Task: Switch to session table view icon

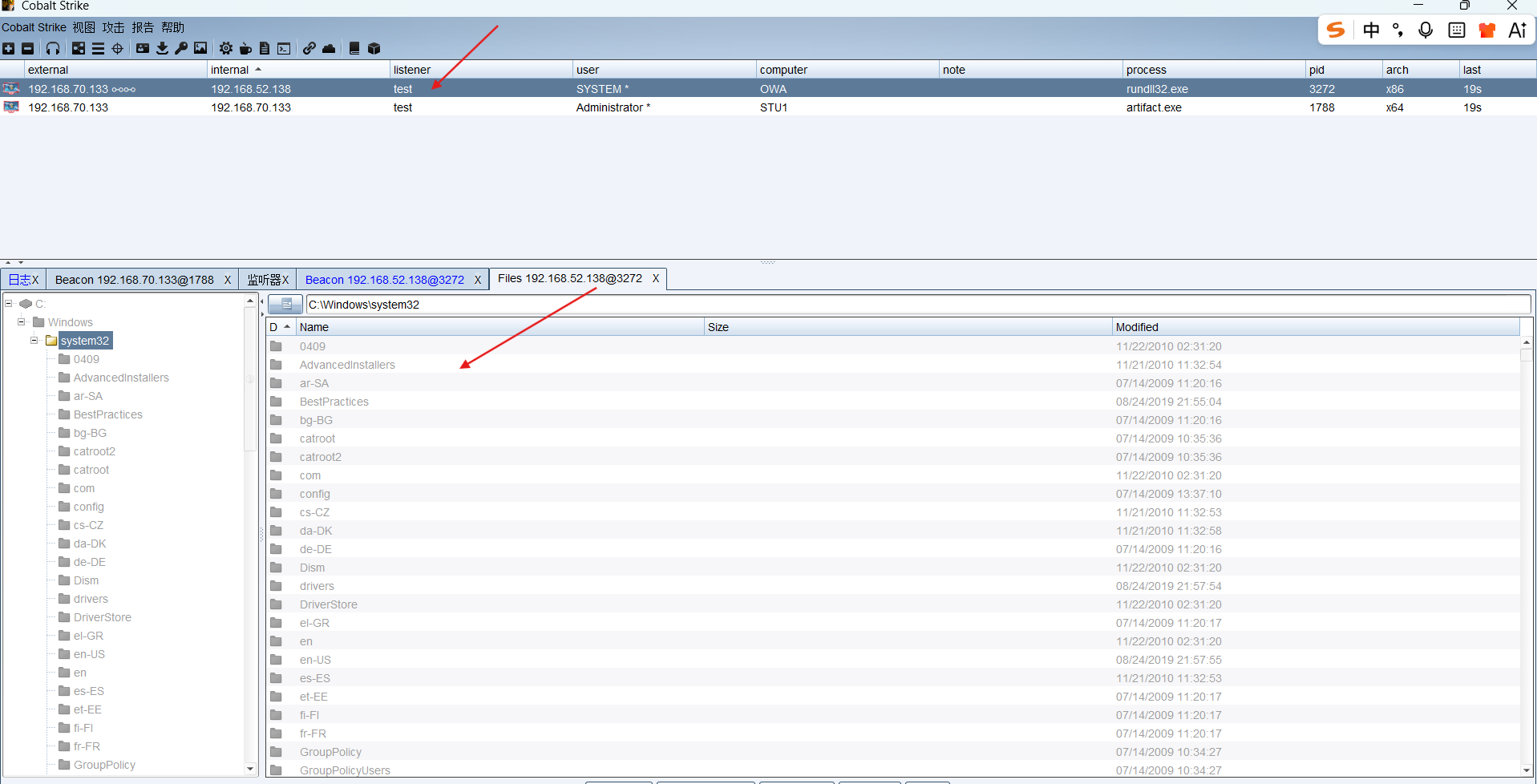Action: [98, 49]
